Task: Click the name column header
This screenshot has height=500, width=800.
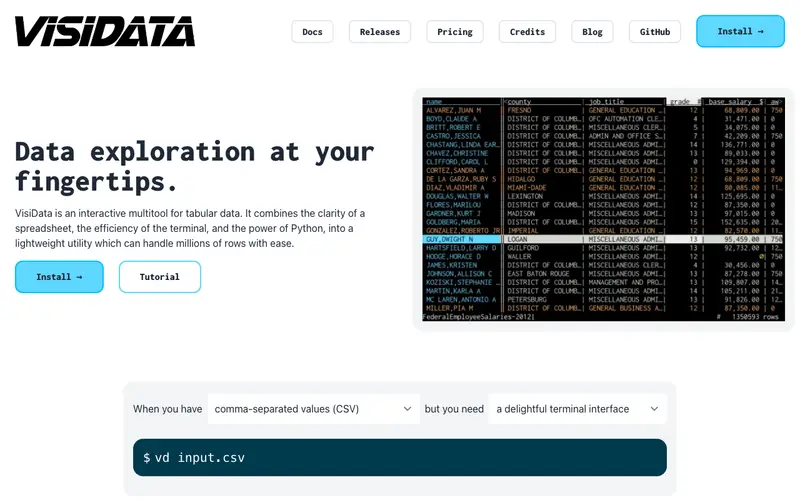Action: click(x=434, y=102)
